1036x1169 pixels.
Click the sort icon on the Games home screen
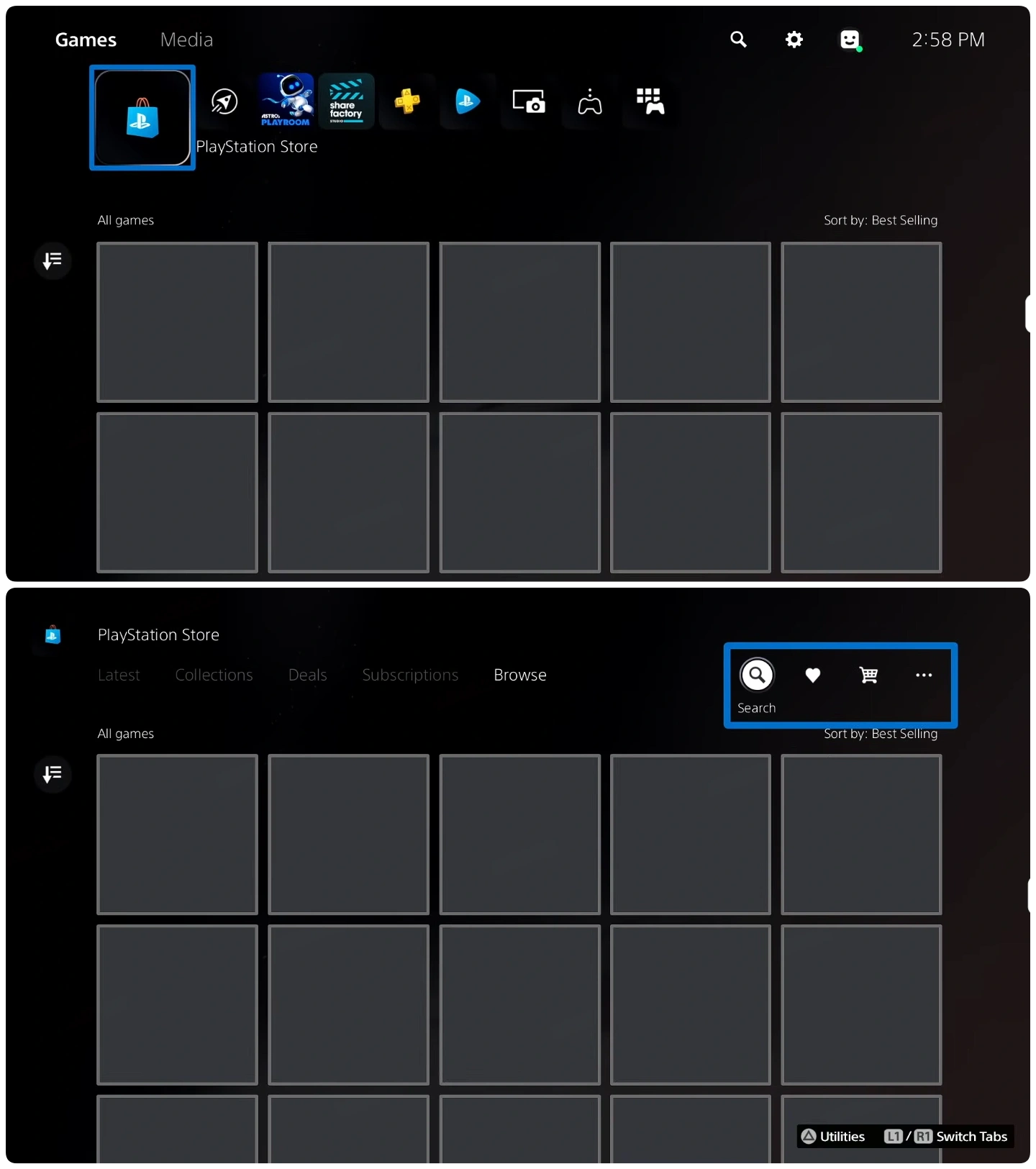(x=53, y=261)
